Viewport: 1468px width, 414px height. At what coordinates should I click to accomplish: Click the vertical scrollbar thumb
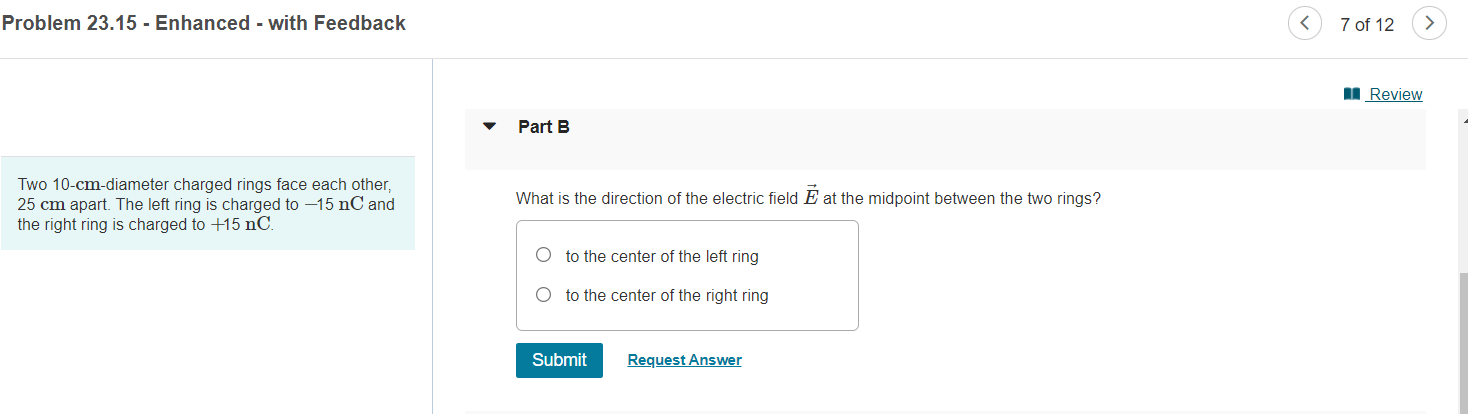[x=1462, y=340]
